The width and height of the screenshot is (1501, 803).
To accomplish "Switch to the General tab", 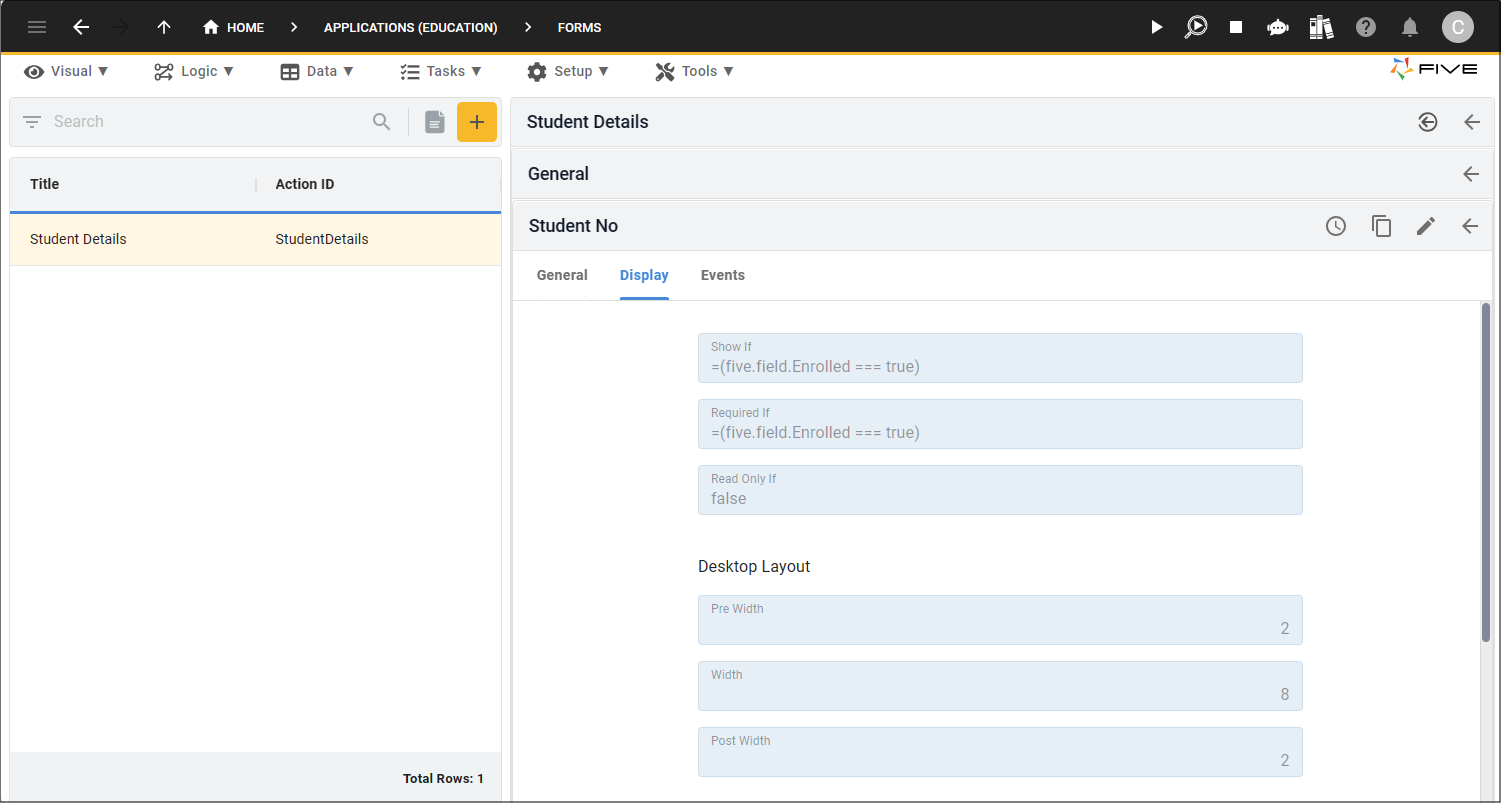I will pos(562,275).
